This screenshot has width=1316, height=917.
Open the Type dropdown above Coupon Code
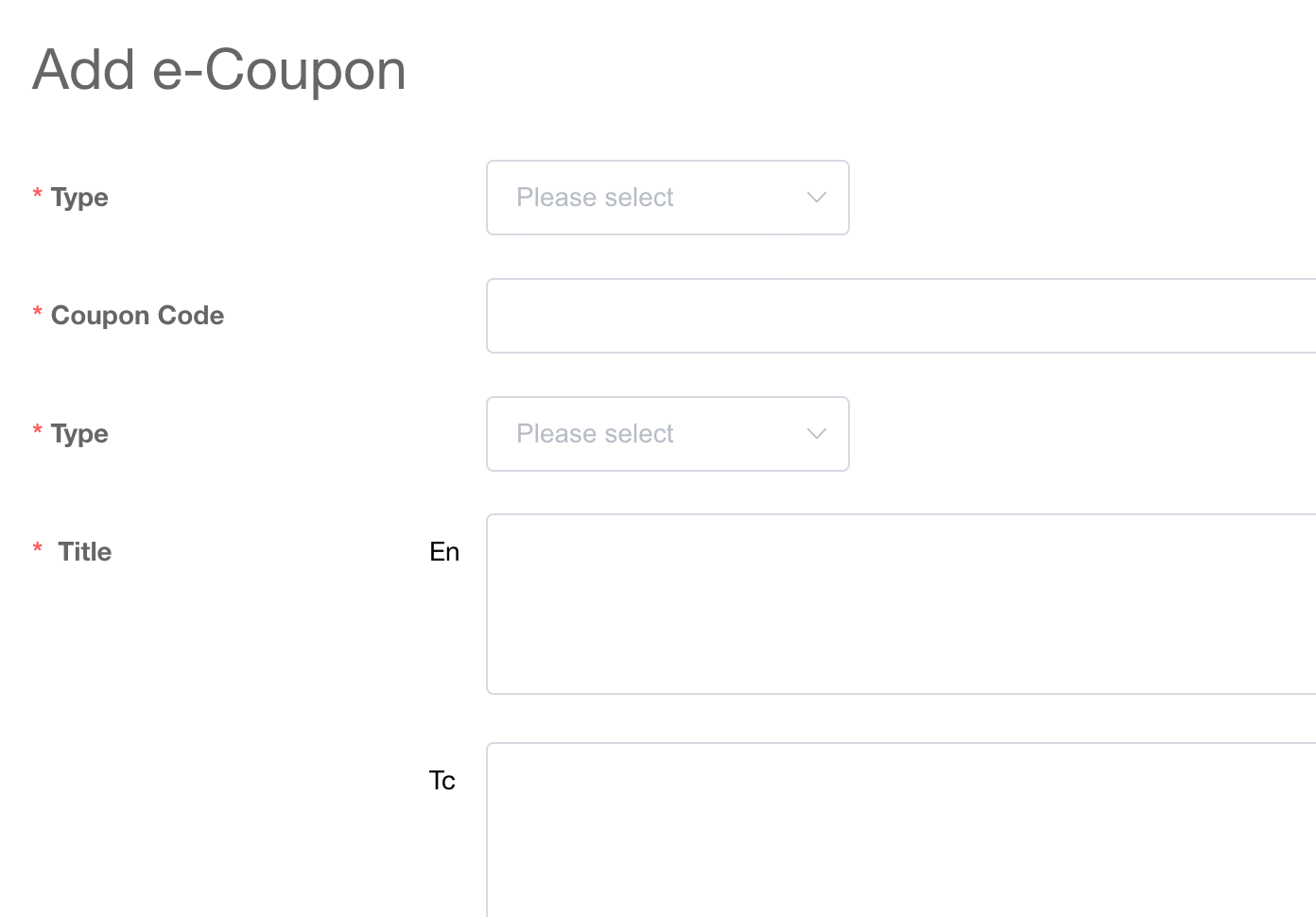(667, 198)
